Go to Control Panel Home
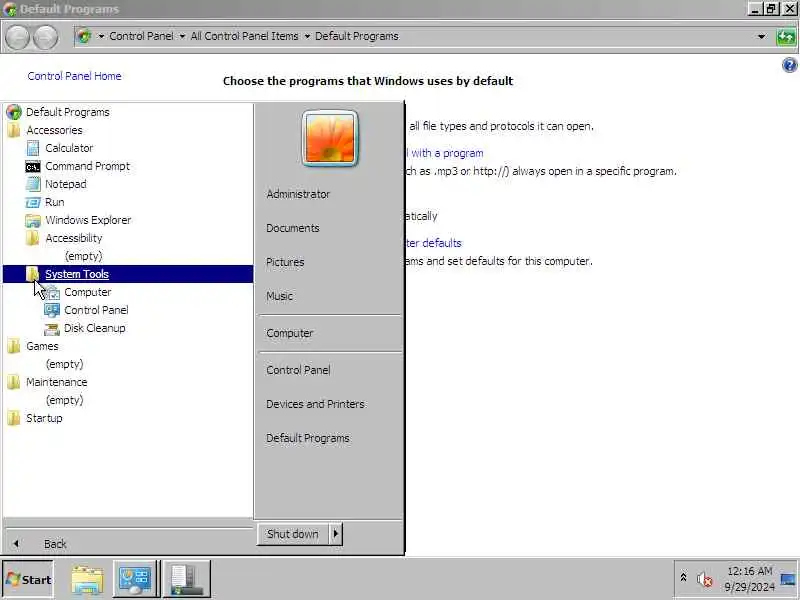The height and width of the screenshot is (600, 800). (74, 76)
